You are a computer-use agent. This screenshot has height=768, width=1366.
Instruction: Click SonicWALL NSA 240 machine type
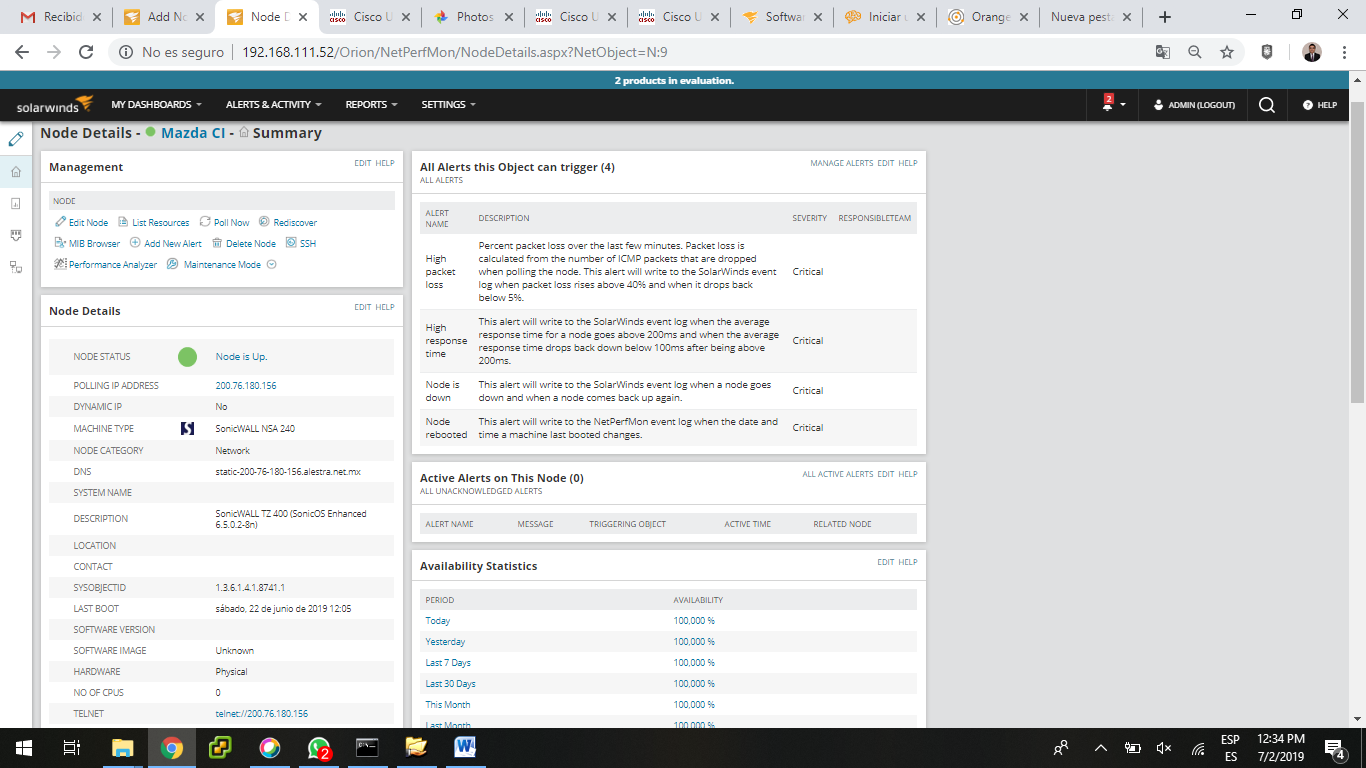pyautogui.click(x=255, y=428)
